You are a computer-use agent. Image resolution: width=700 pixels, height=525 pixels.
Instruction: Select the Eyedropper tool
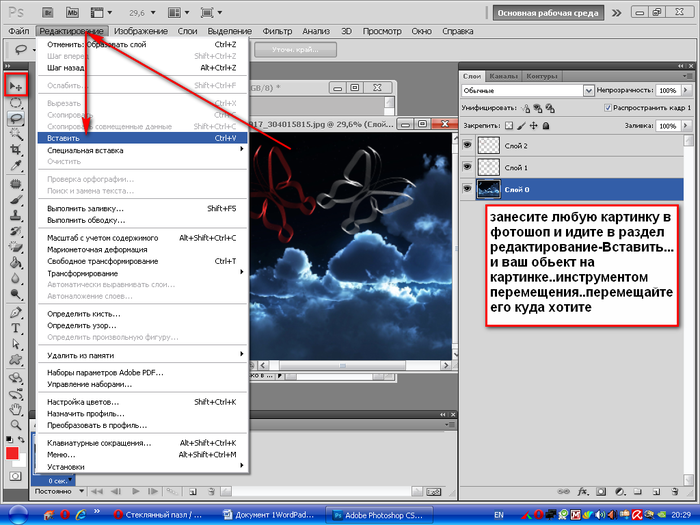tap(16, 166)
